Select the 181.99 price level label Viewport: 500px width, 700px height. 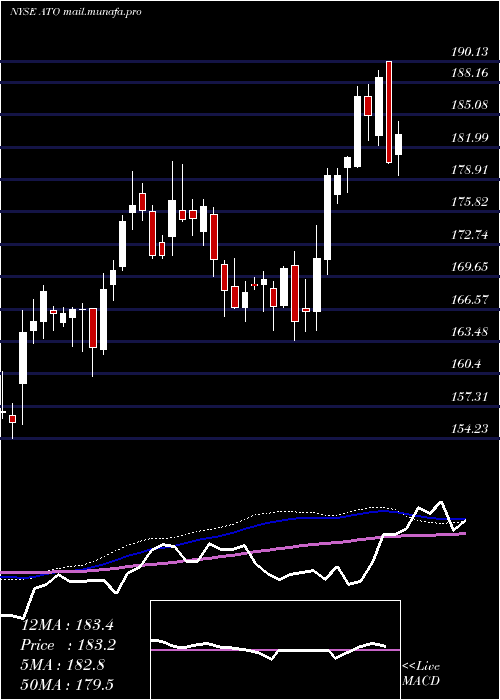(469, 138)
